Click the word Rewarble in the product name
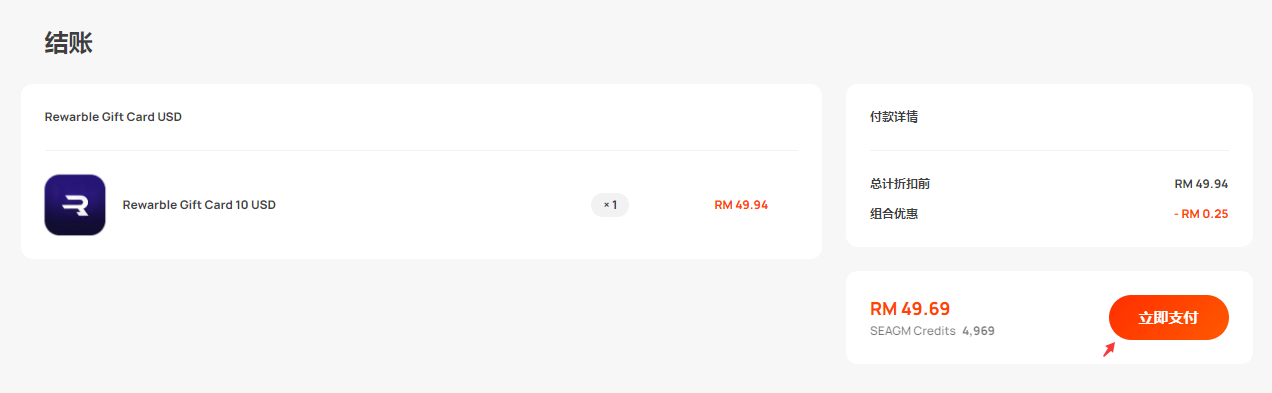Image resolution: width=1272 pixels, height=393 pixels. (x=149, y=205)
